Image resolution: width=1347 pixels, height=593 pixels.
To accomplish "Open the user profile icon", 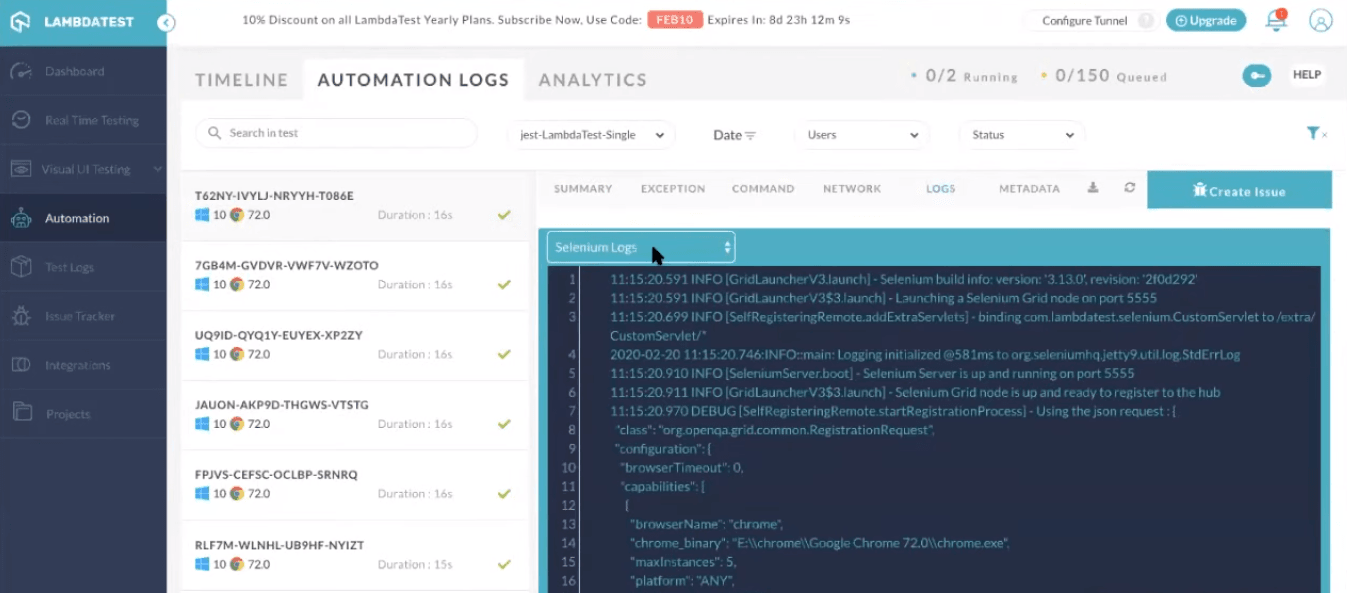I will click(x=1318, y=20).
